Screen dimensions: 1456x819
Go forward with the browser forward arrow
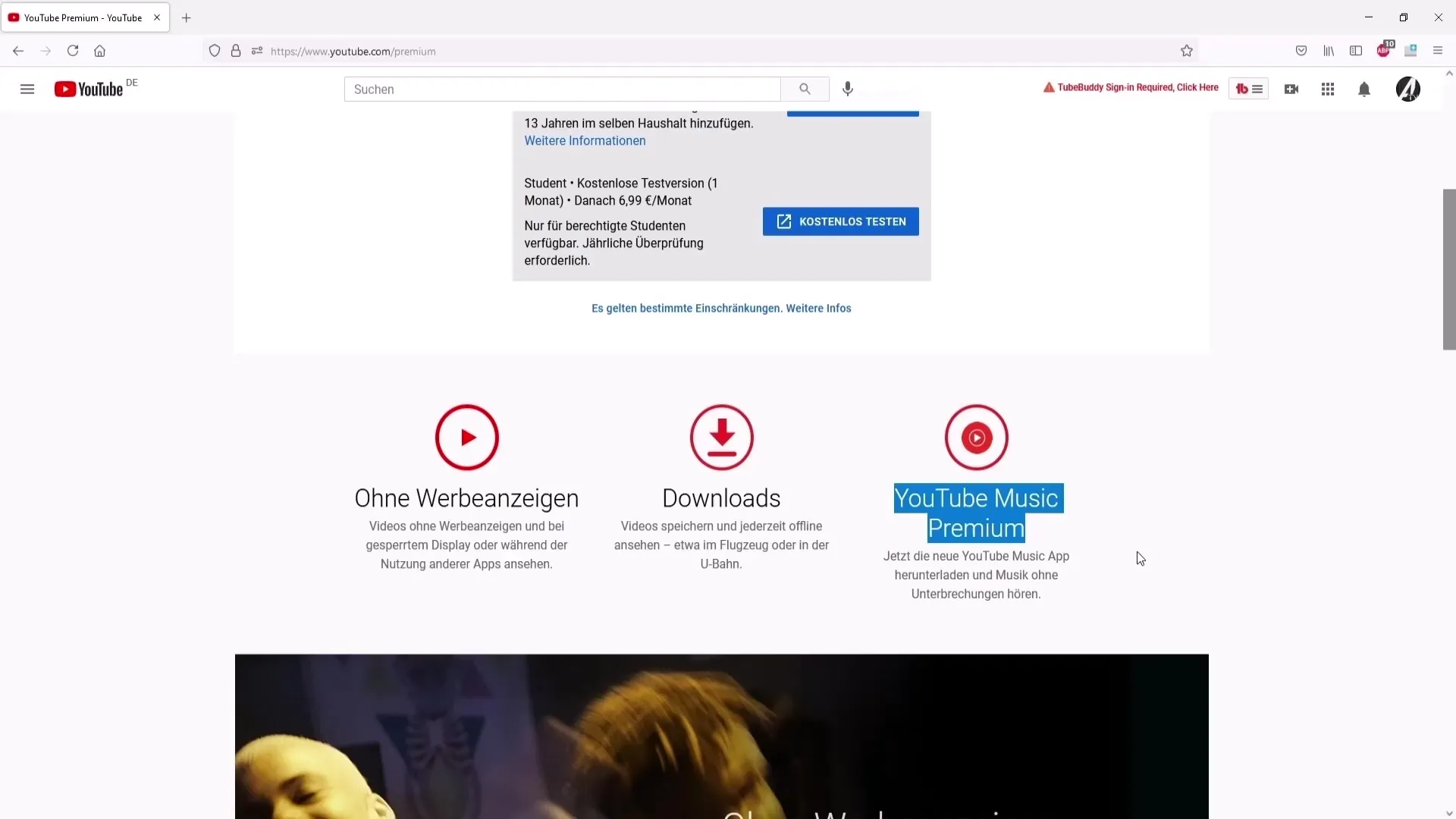[x=45, y=51]
